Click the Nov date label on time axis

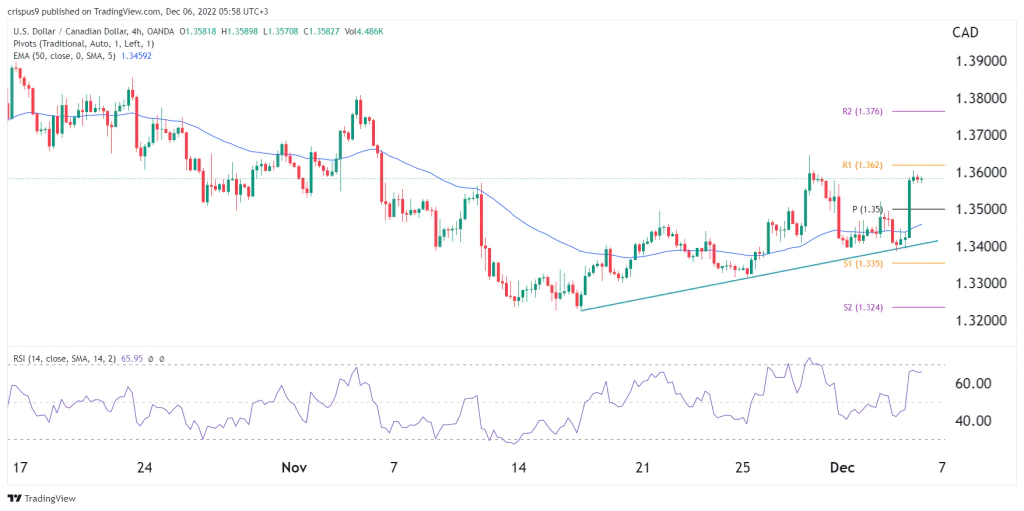click(295, 468)
